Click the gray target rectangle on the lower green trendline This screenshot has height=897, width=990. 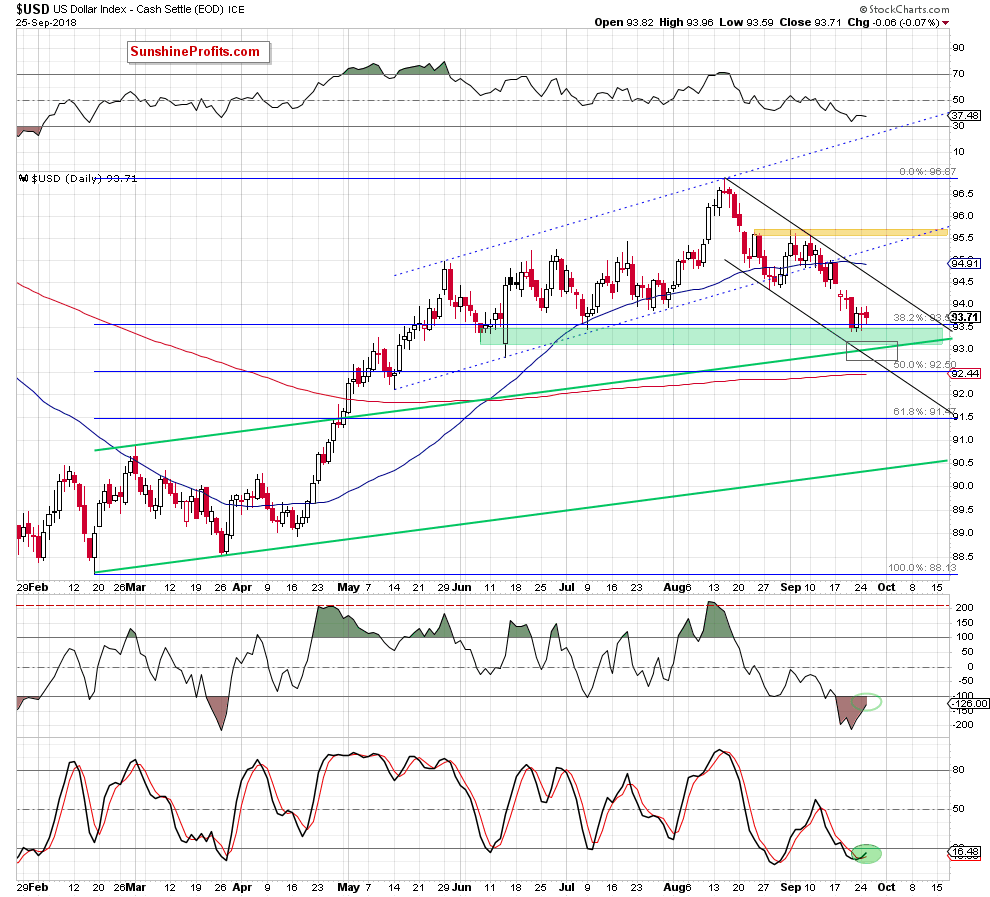871,351
